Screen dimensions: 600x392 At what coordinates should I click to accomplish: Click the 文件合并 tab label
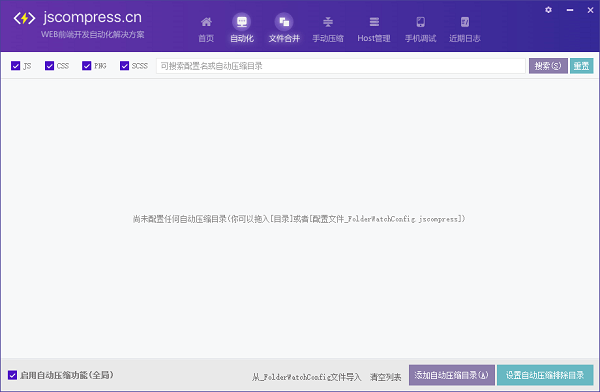[x=284, y=38]
